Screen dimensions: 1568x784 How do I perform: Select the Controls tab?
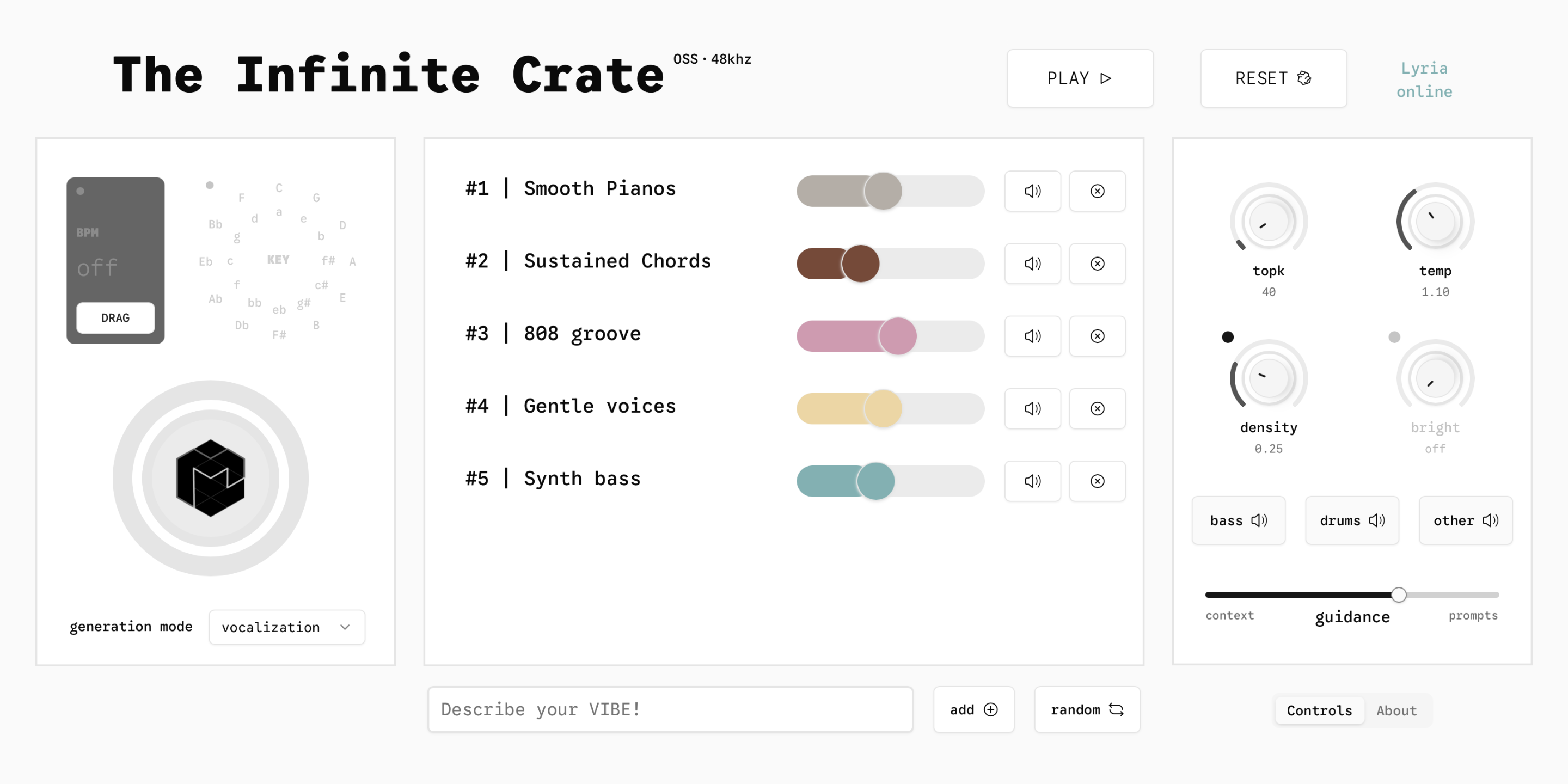pyautogui.click(x=1319, y=710)
